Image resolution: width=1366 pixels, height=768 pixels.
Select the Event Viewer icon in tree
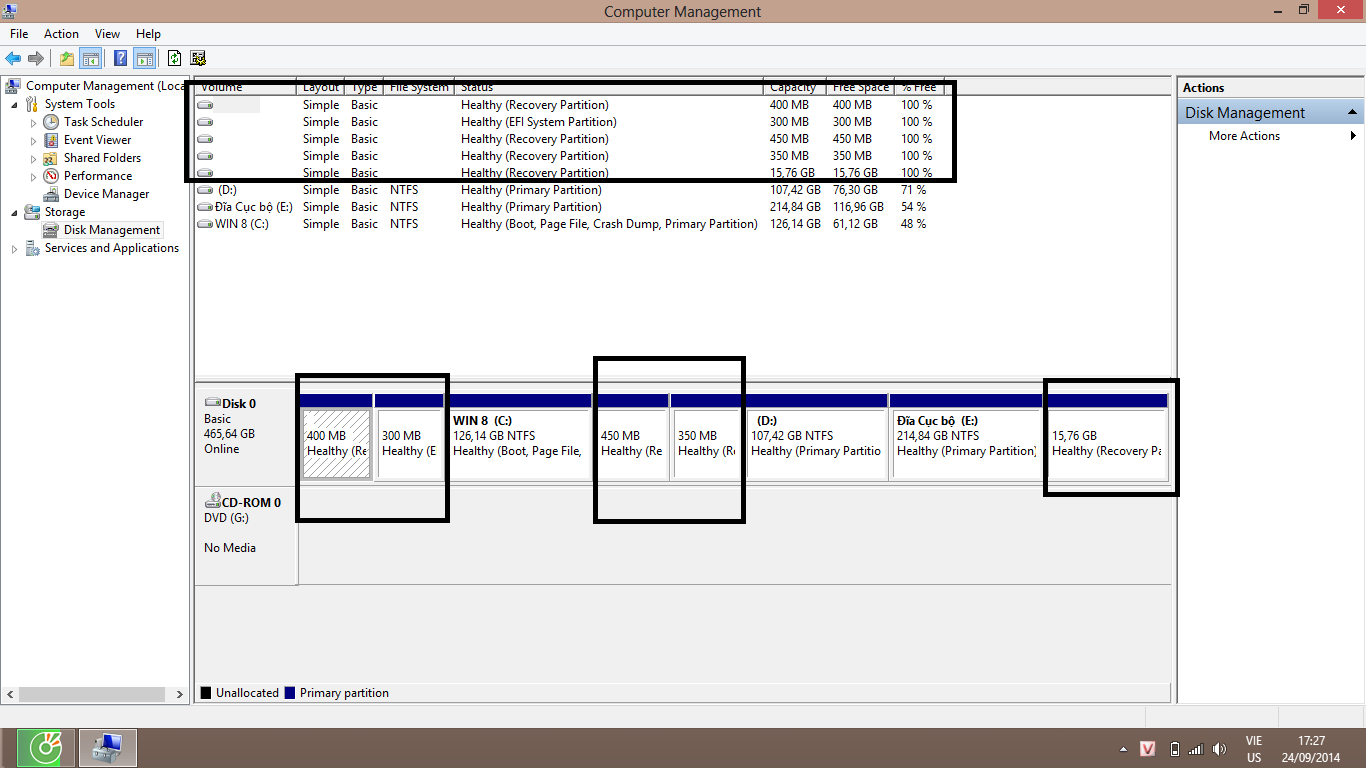(x=51, y=140)
